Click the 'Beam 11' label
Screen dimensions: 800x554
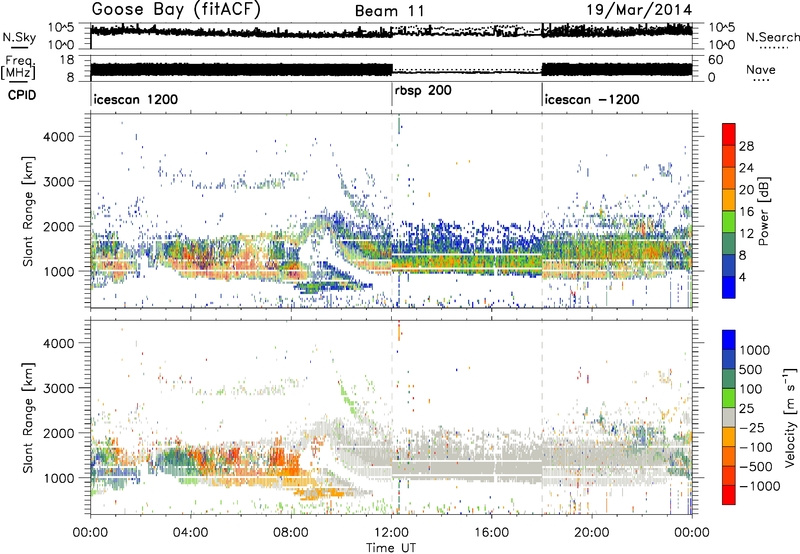389,11
